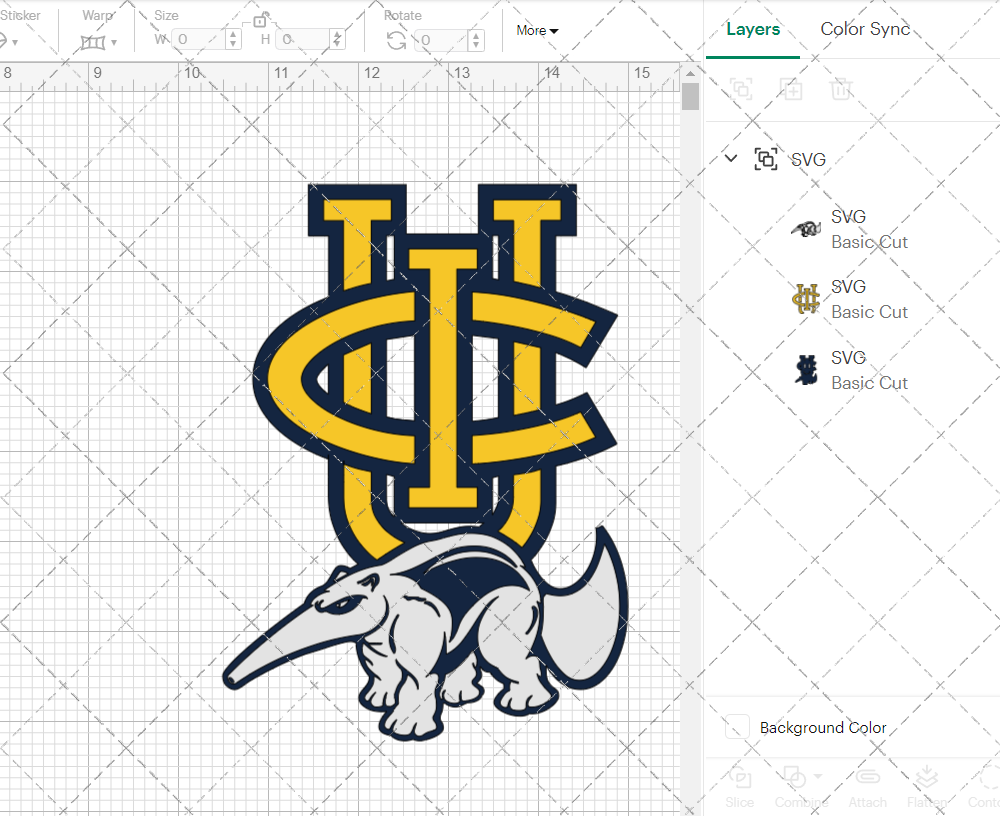Toggle the size aspect ratio lock
This screenshot has height=816, width=1000.
point(260,20)
